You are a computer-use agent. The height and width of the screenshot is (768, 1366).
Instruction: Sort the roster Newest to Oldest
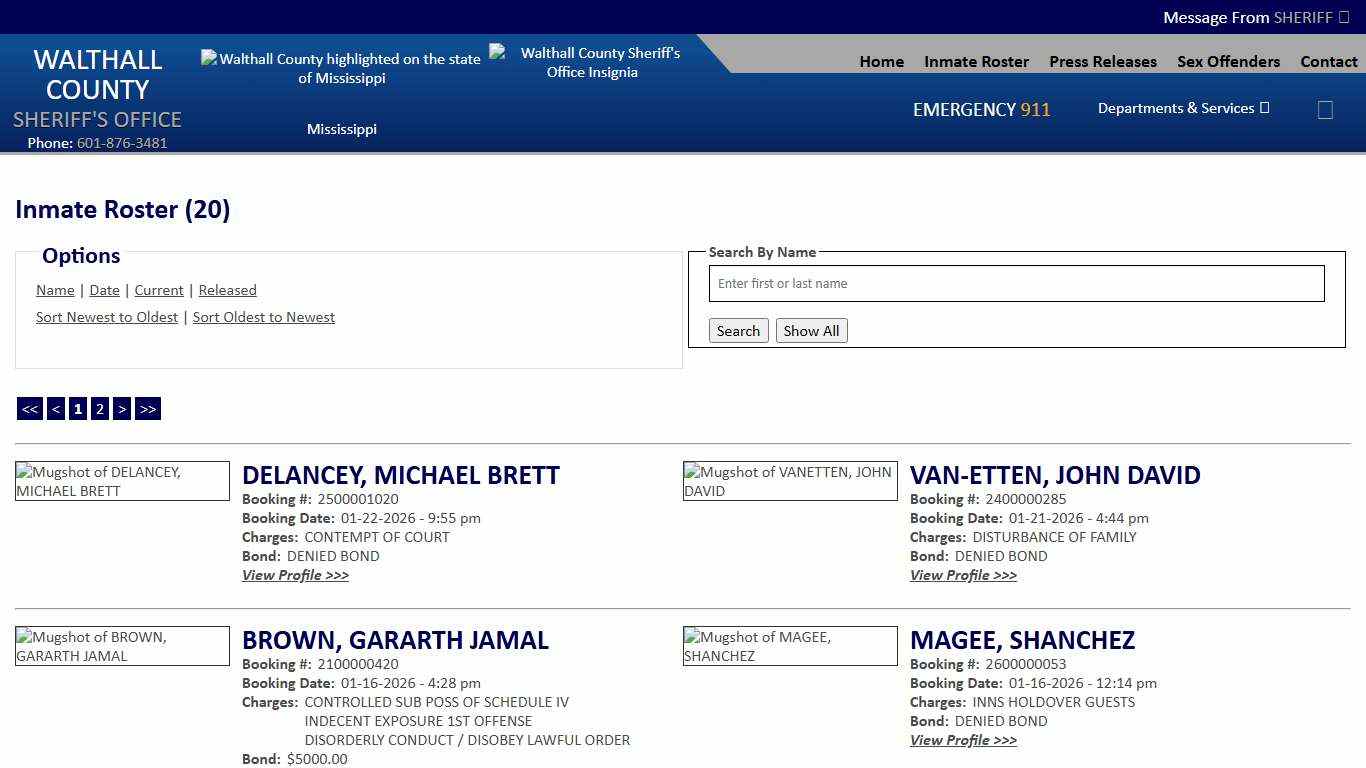(107, 317)
